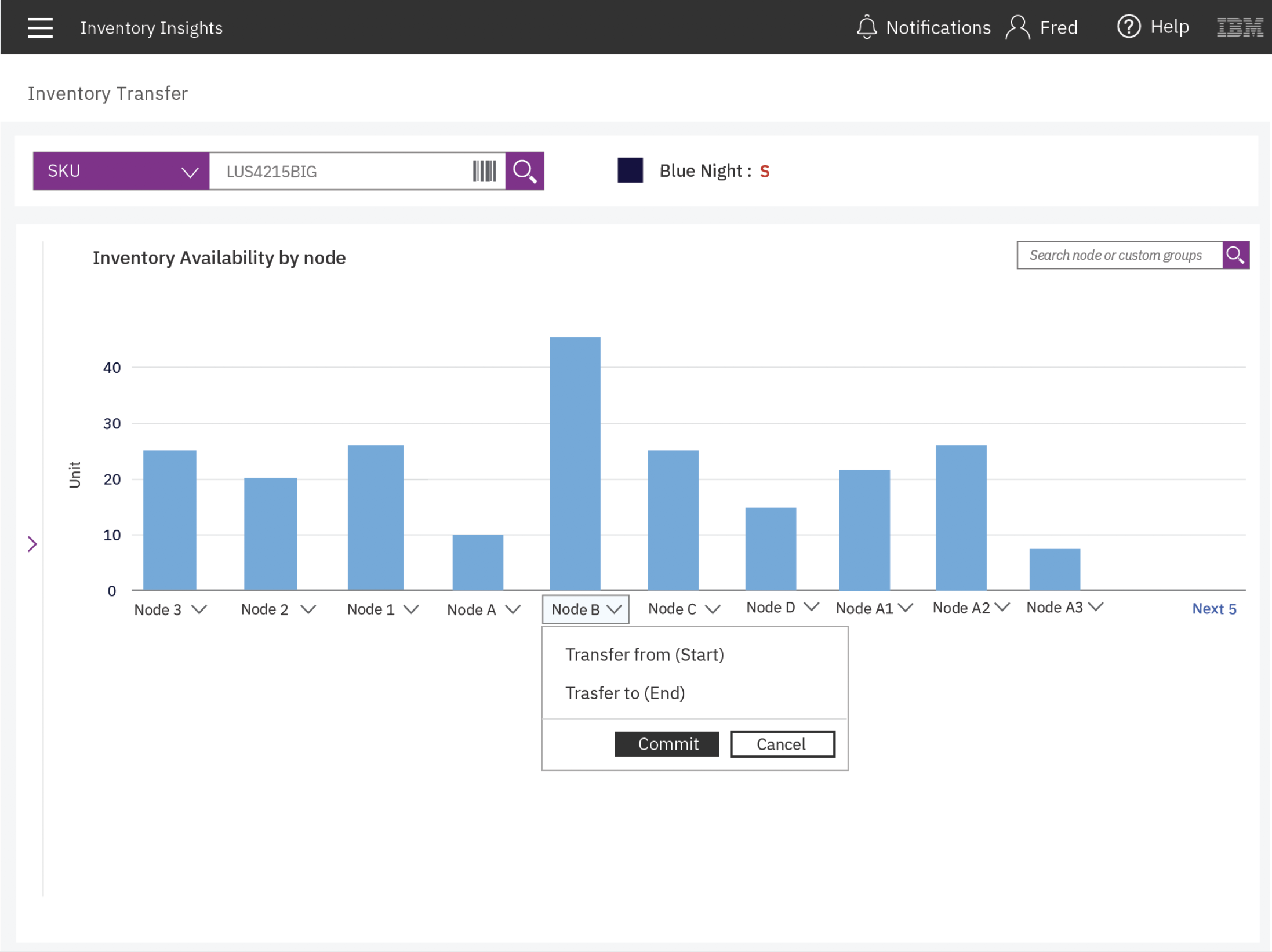Image resolution: width=1272 pixels, height=952 pixels.
Task: Open the Node C dropdown chevron
Action: [x=713, y=609]
